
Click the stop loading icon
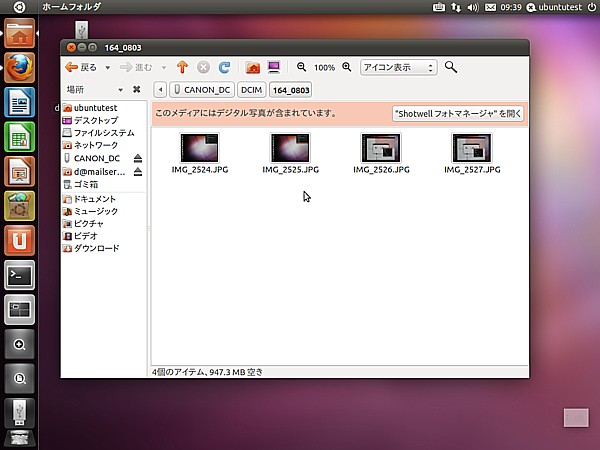[x=203, y=67]
